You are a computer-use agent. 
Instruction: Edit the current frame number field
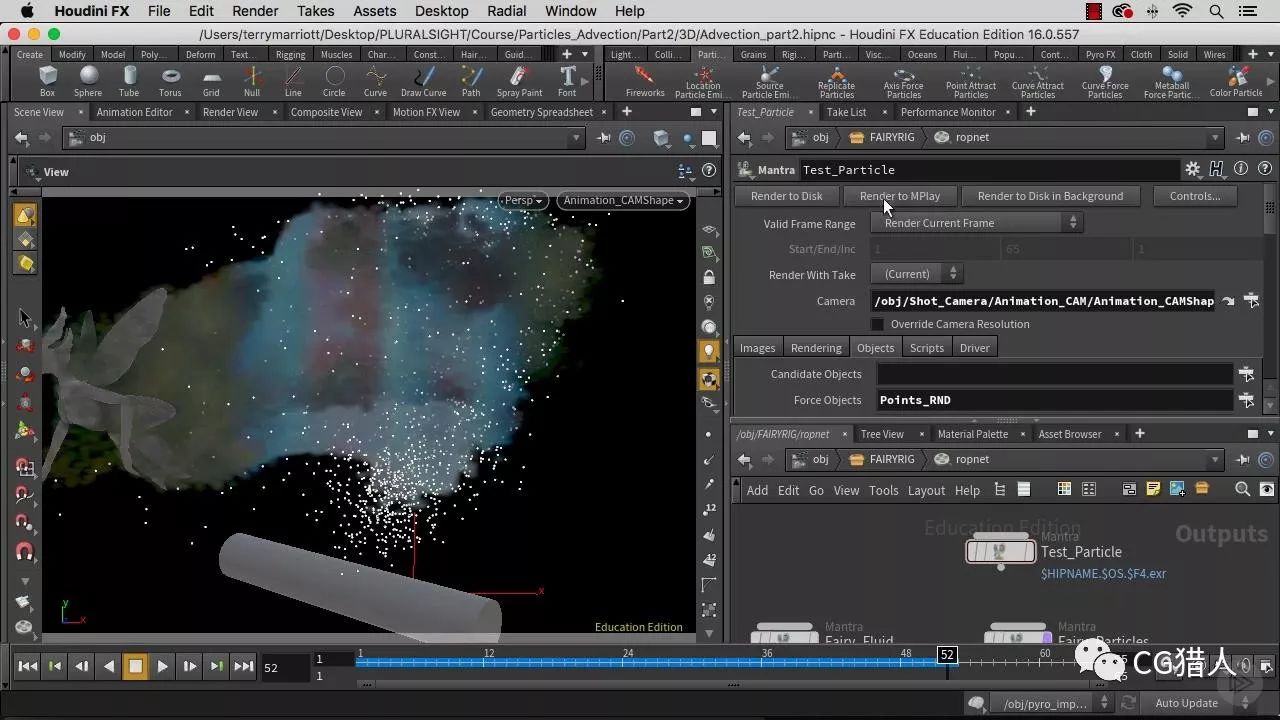click(283, 667)
